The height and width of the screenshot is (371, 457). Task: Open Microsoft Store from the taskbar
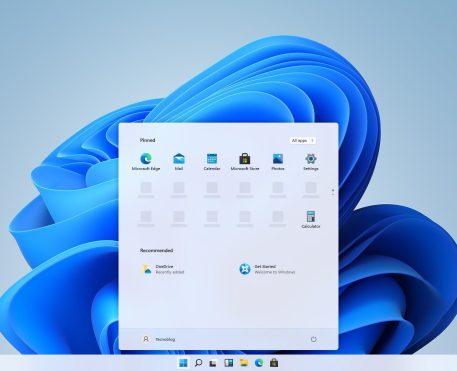(x=274, y=363)
